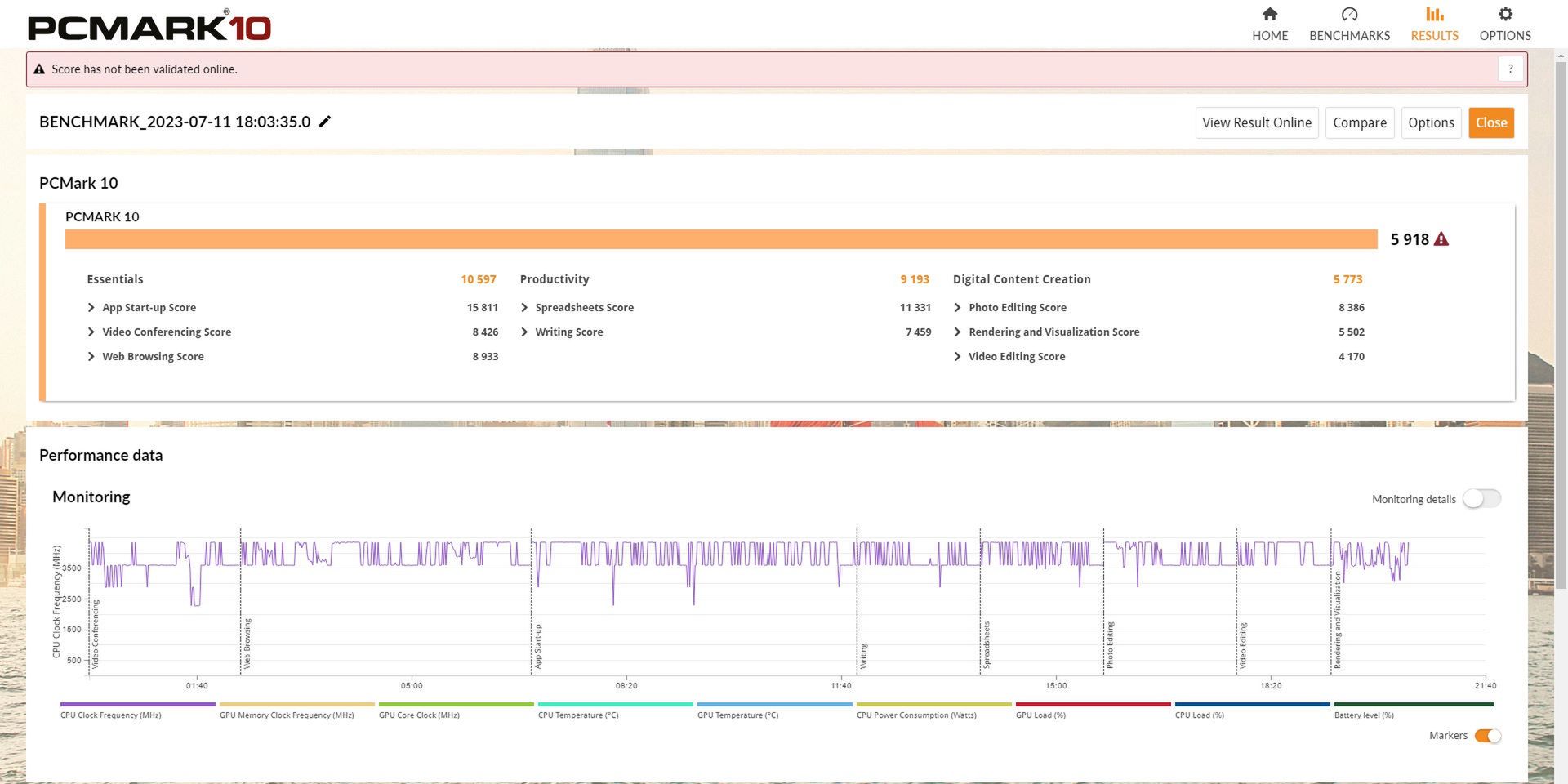Close the benchmark result

point(1491,122)
